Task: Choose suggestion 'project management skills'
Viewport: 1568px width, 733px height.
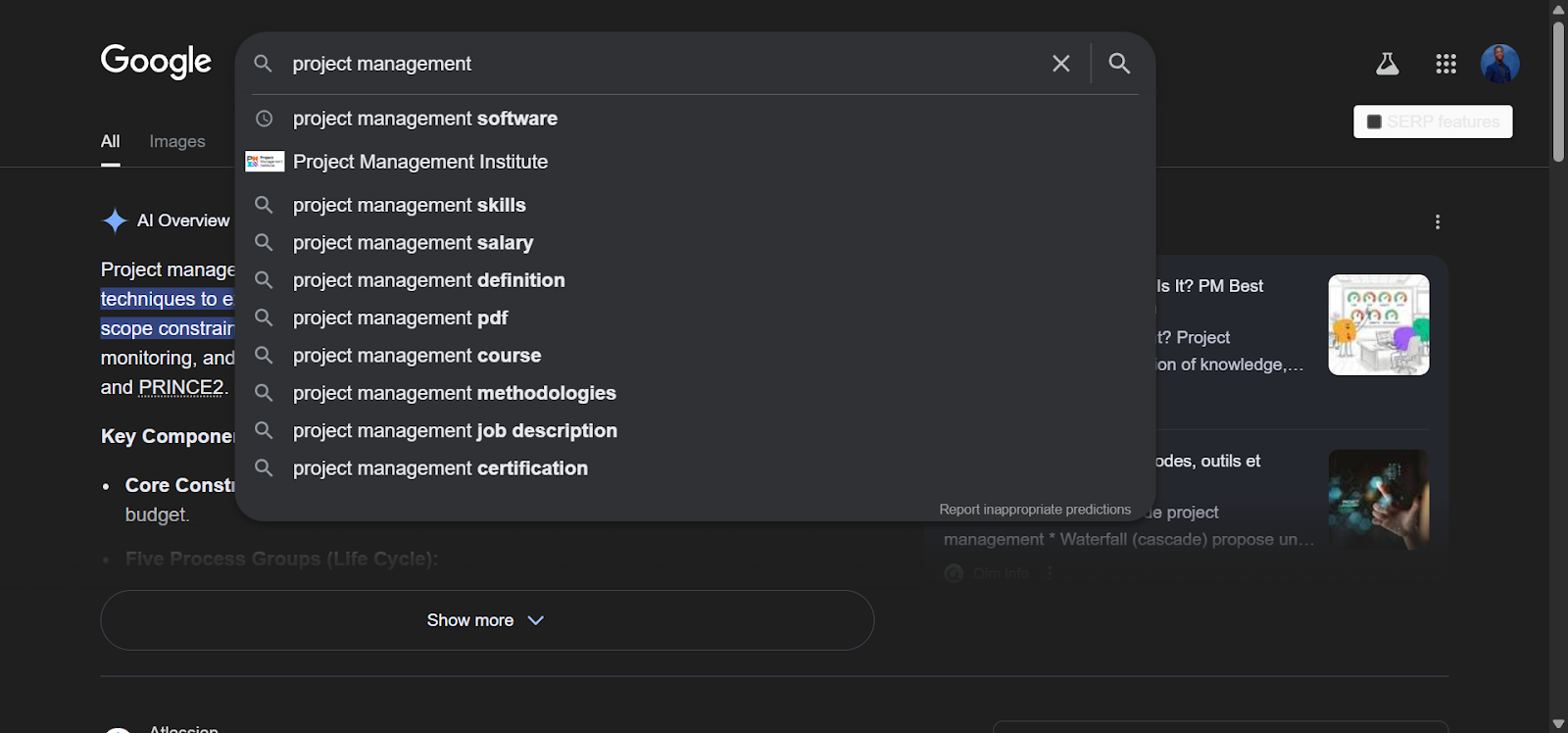Action: (x=696, y=205)
